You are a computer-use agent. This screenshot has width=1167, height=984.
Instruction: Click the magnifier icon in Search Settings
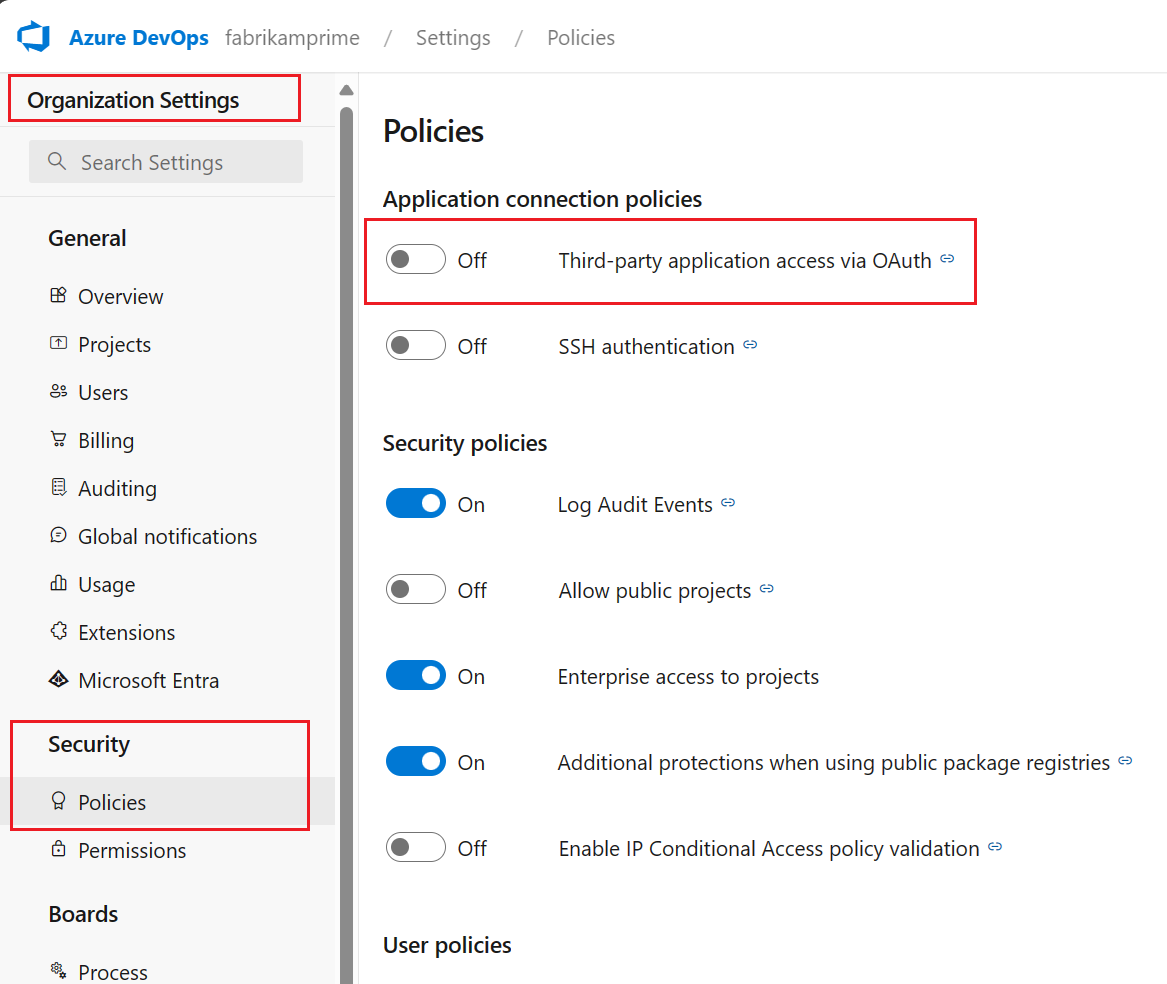pos(57,161)
